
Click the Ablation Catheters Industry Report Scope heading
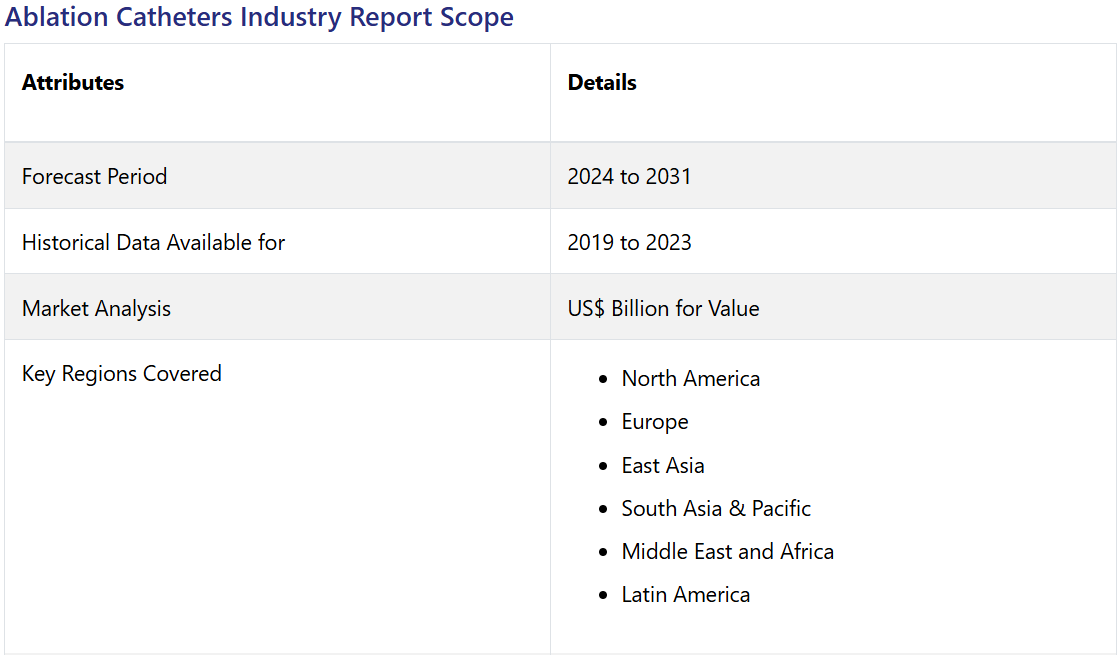pyautogui.click(x=259, y=17)
